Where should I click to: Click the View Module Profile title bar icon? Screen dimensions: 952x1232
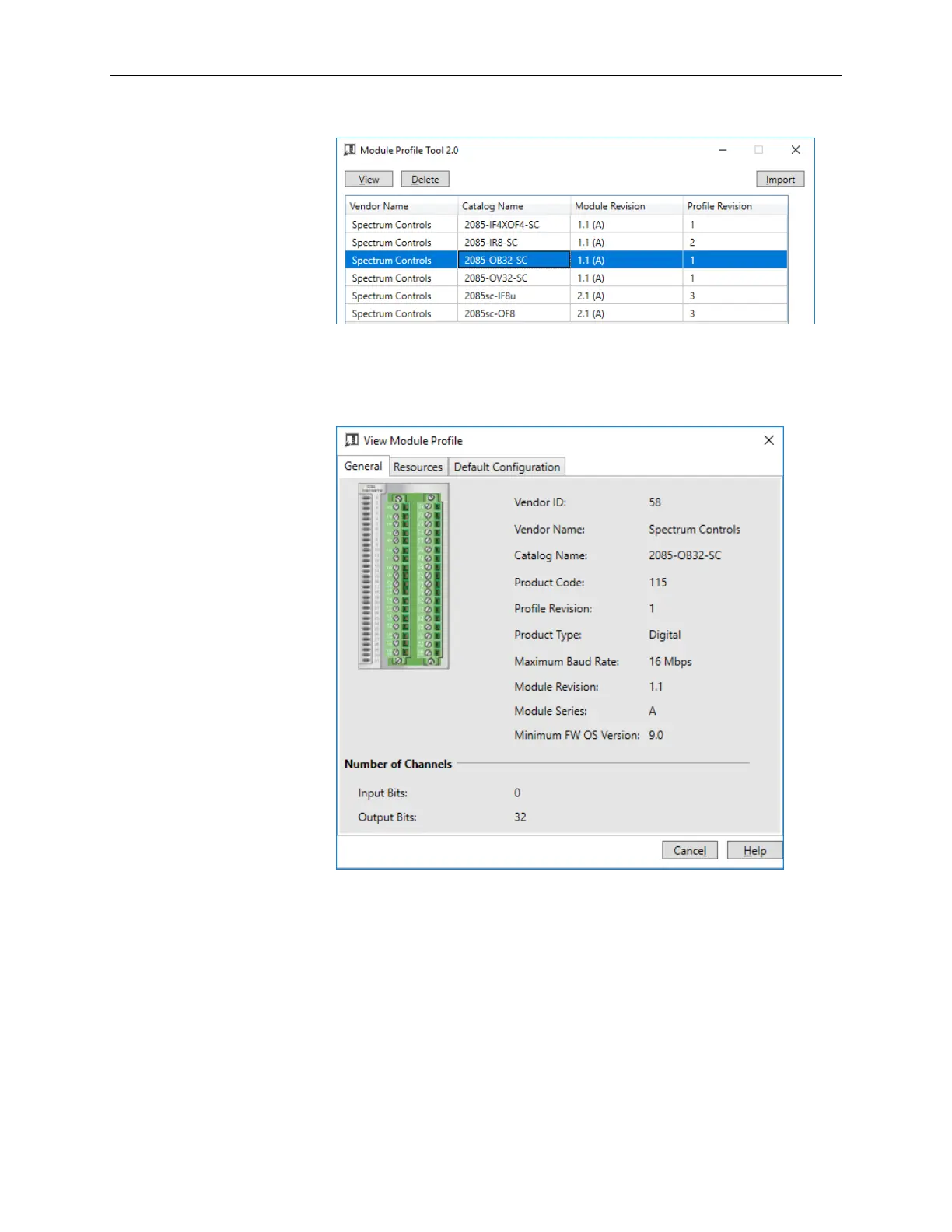pos(352,440)
